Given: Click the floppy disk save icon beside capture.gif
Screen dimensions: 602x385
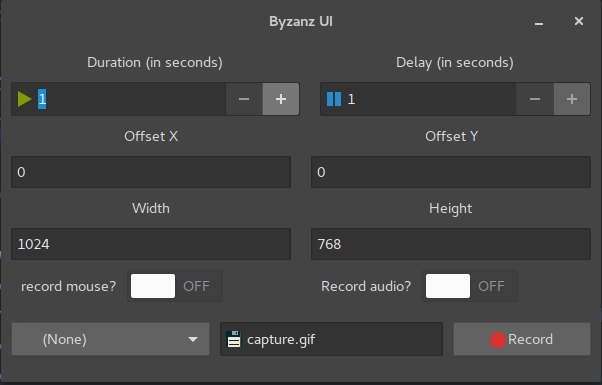Looking at the screenshot, I should tap(234, 339).
